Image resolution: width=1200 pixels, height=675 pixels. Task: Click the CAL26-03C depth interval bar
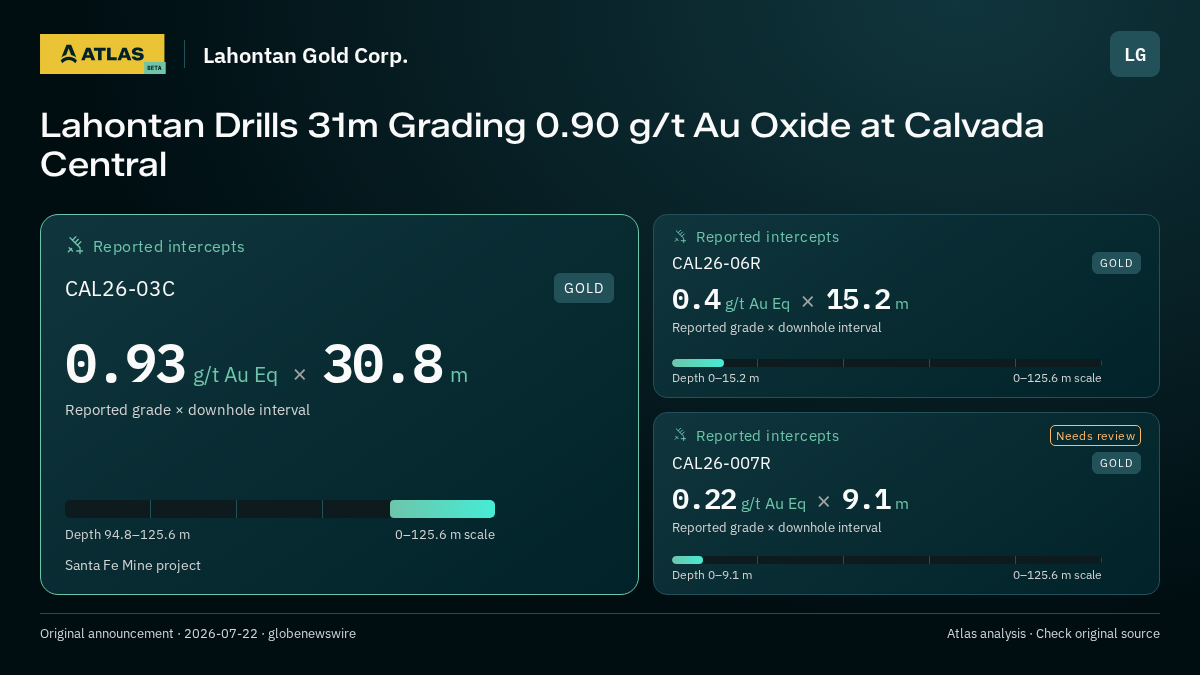(280, 509)
